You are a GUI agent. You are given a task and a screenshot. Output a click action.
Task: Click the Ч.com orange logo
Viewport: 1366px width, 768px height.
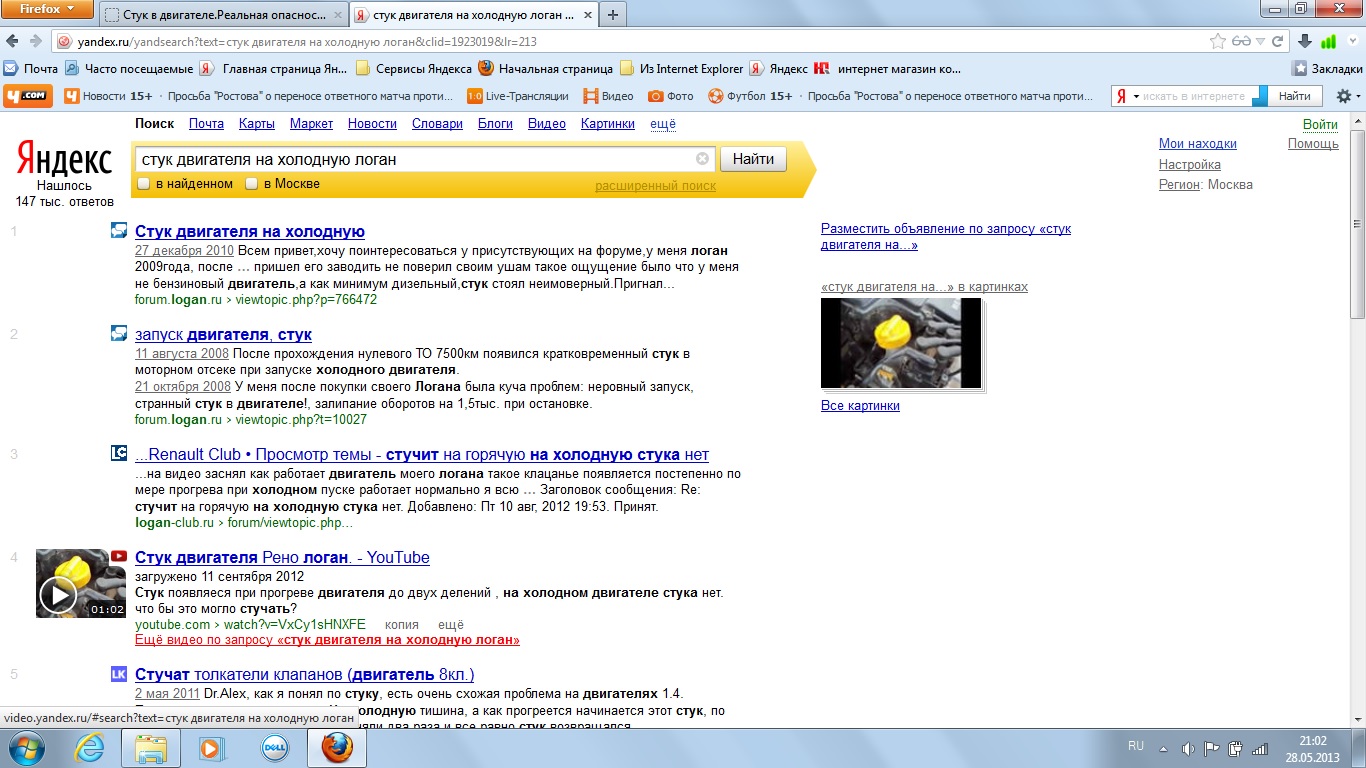(28, 96)
